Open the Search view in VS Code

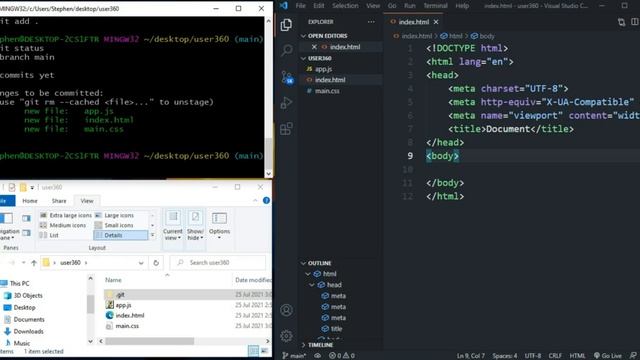click(287, 50)
